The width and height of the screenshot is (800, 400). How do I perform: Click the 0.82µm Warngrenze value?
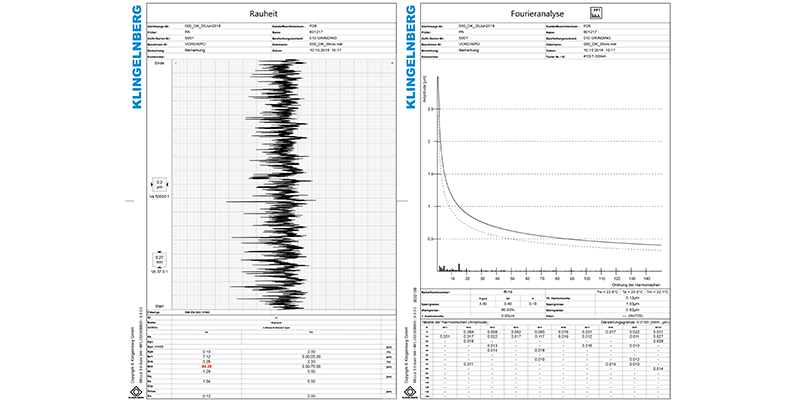(x=633, y=310)
